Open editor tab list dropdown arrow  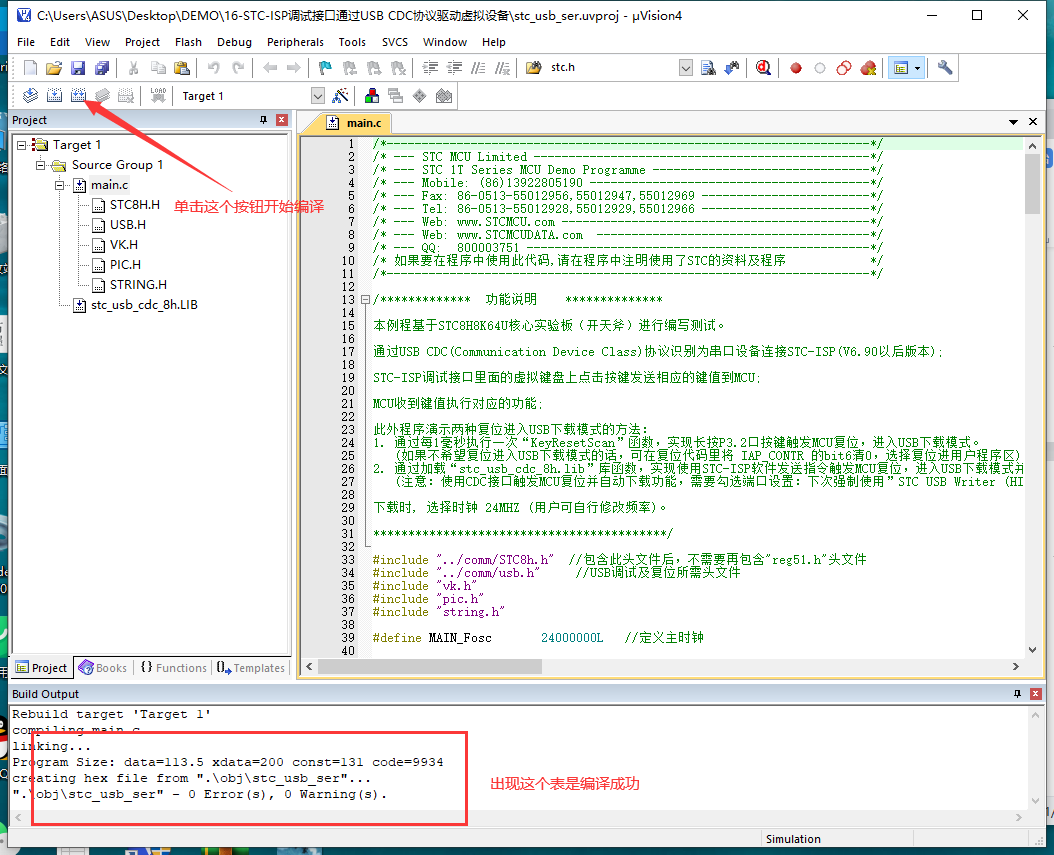pyautogui.click(x=1013, y=122)
